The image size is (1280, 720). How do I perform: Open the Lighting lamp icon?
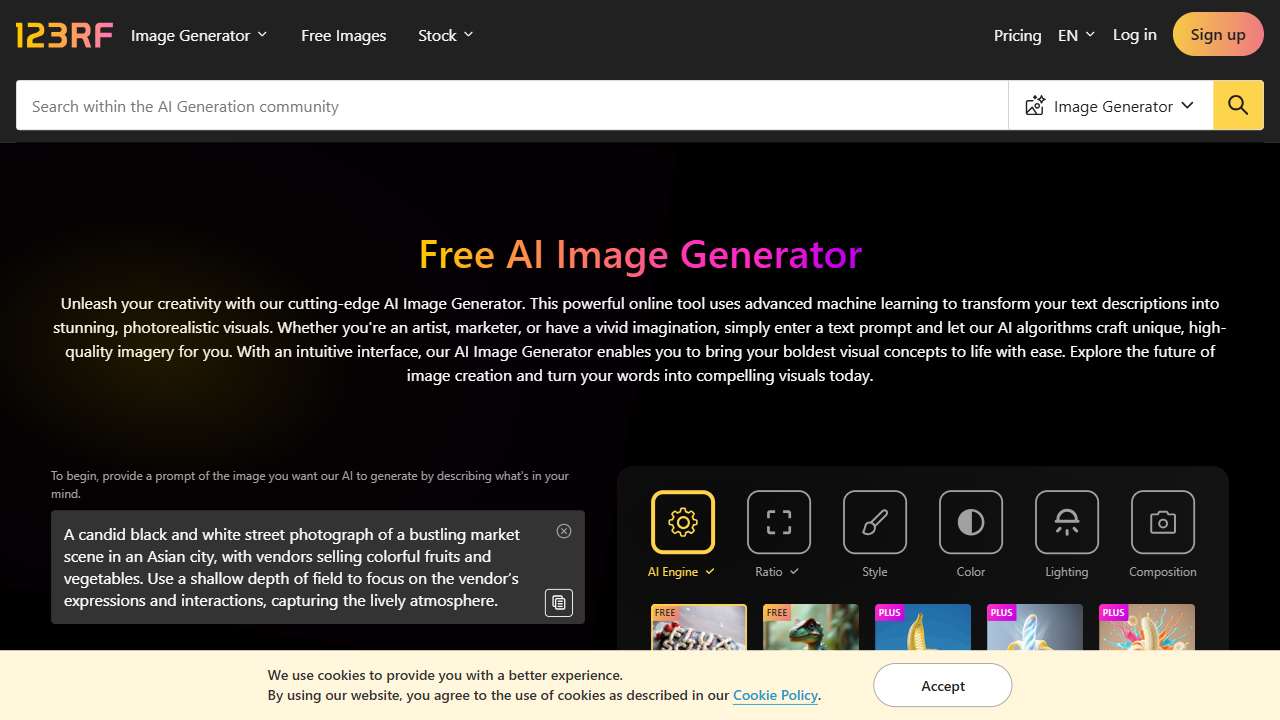coord(1066,522)
